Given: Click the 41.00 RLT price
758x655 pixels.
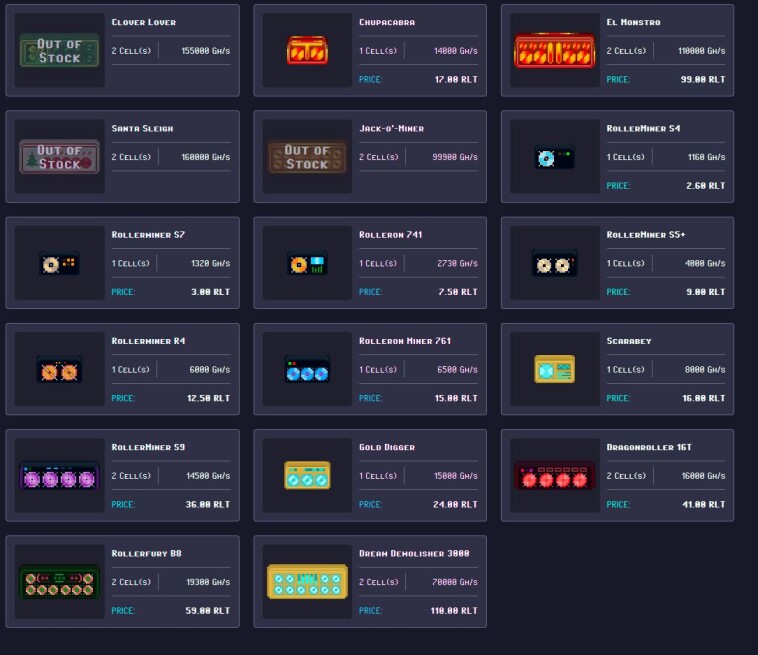Looking at the screenshot, I should point(704,505).
